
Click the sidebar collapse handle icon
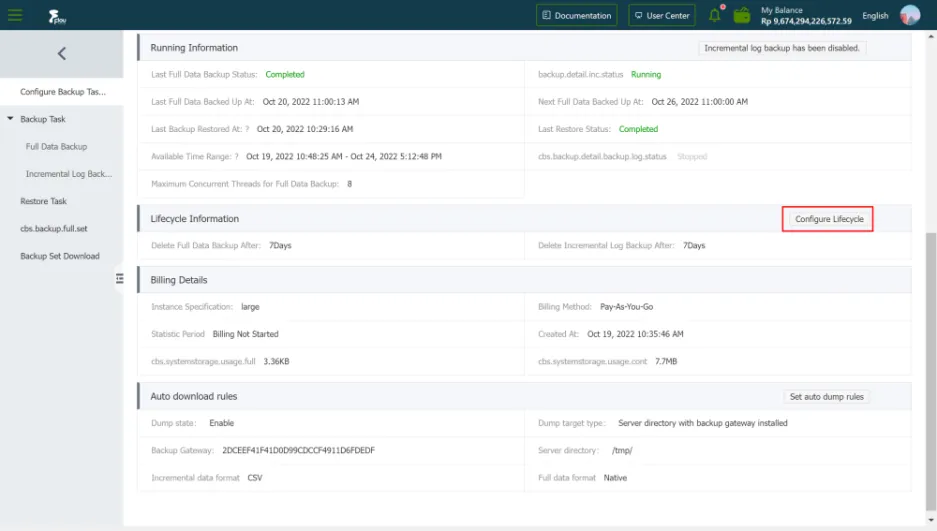pos(119,279)
